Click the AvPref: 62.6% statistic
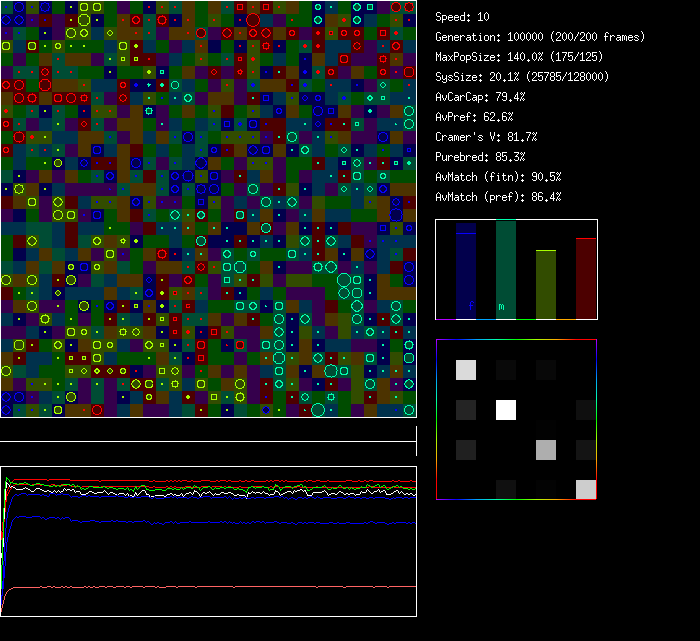Image resolution: width=700 pixels, height=641 pixels. click(474, 117)
